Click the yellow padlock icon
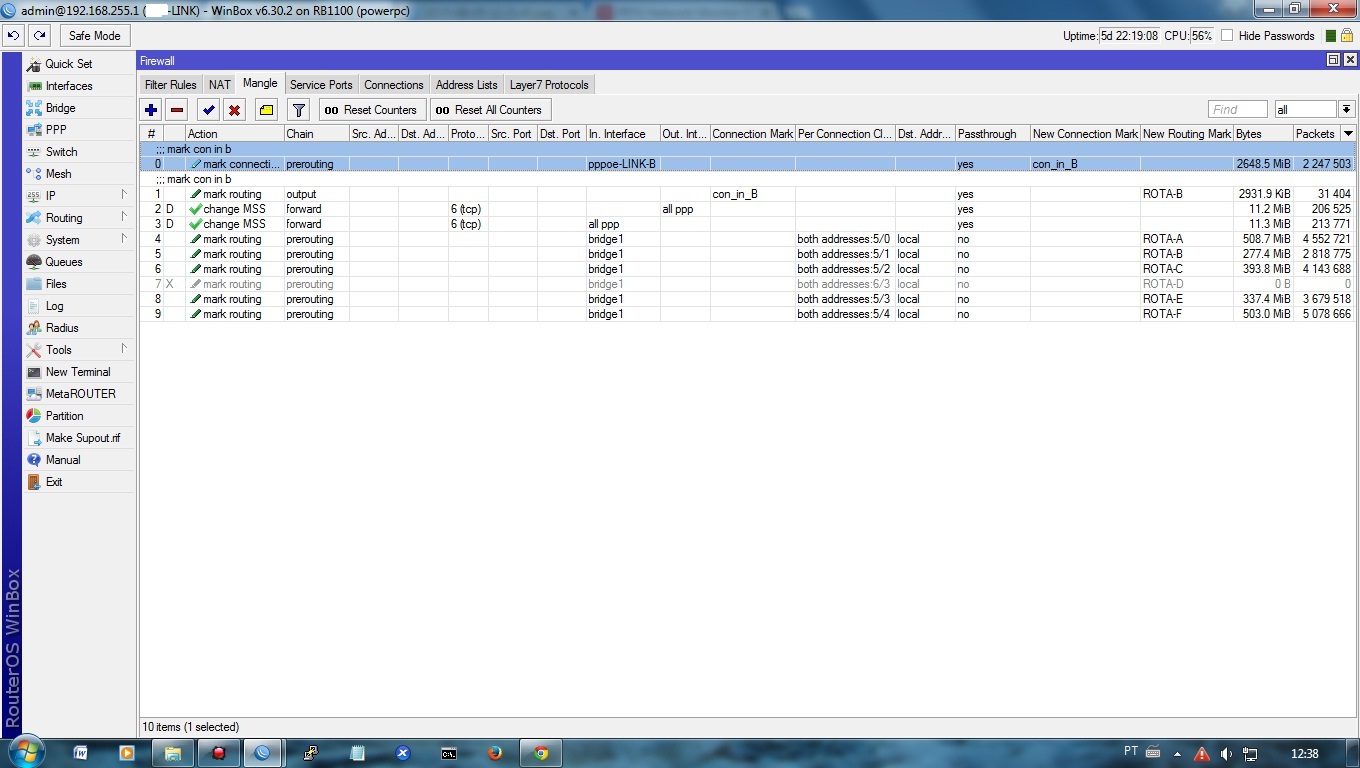This screenshot has height=768, width=1360. [1347, 36]
